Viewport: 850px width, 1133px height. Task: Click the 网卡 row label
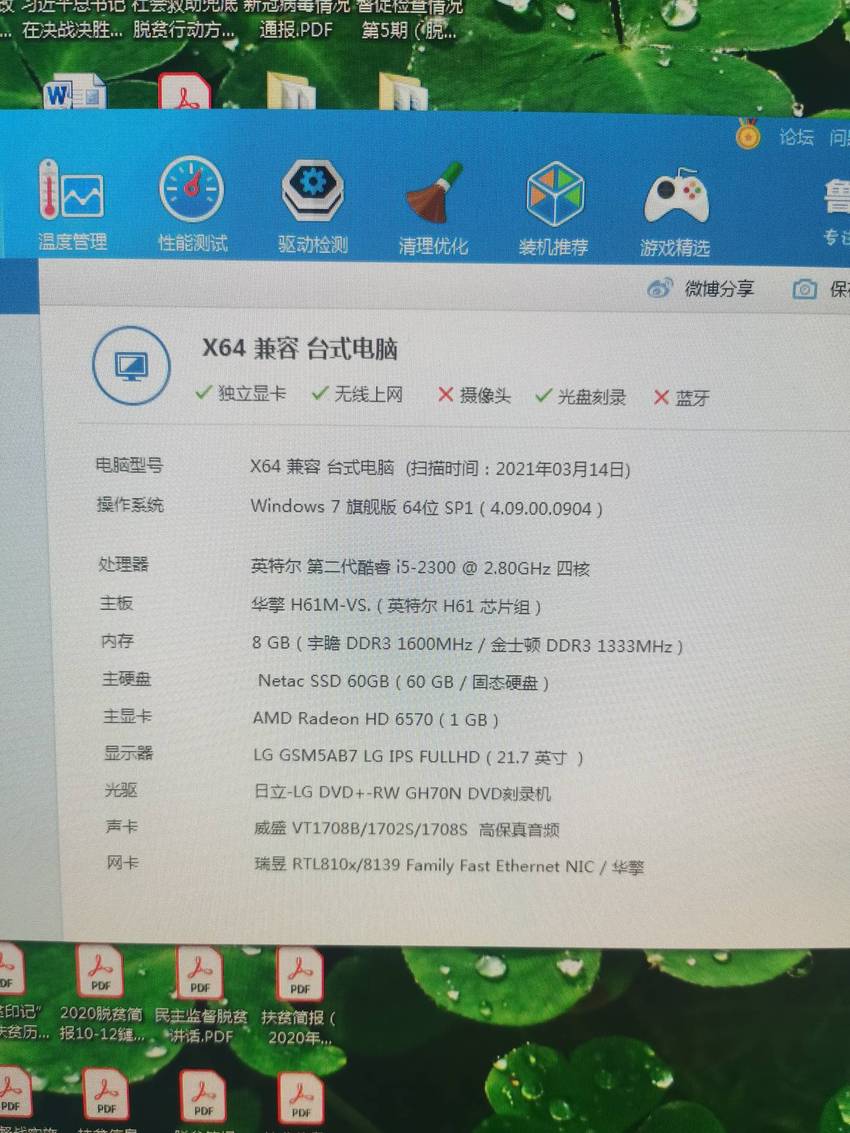(123, 861)
